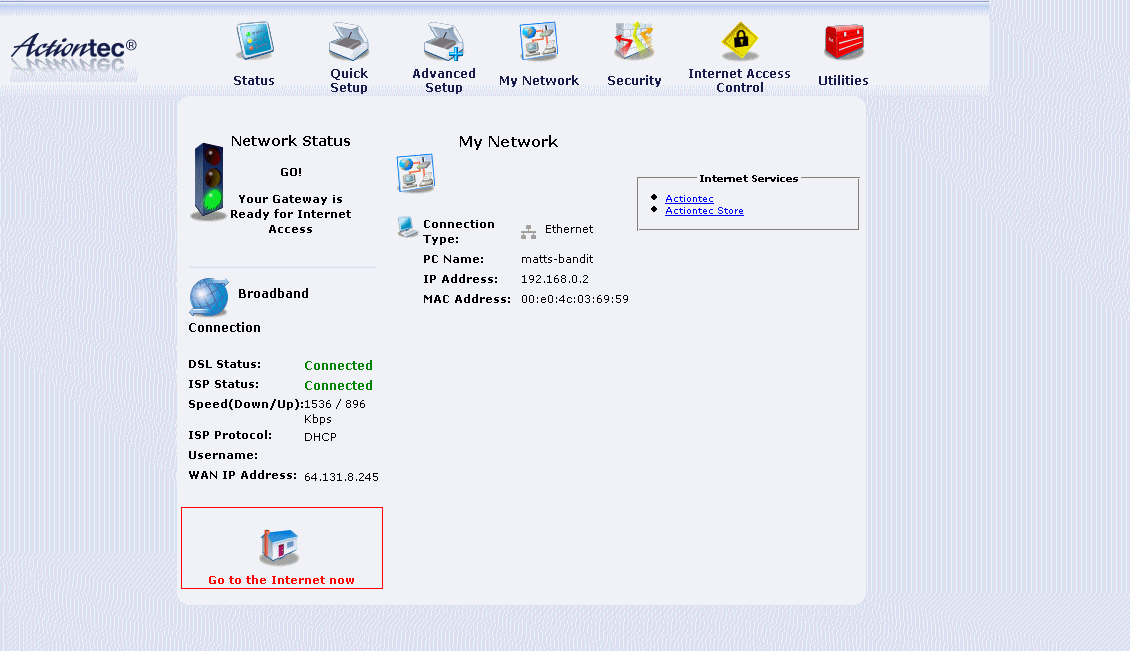The image size is (1130, 651).
Task: Select the Utilities menu label
Action: [843, 81]
